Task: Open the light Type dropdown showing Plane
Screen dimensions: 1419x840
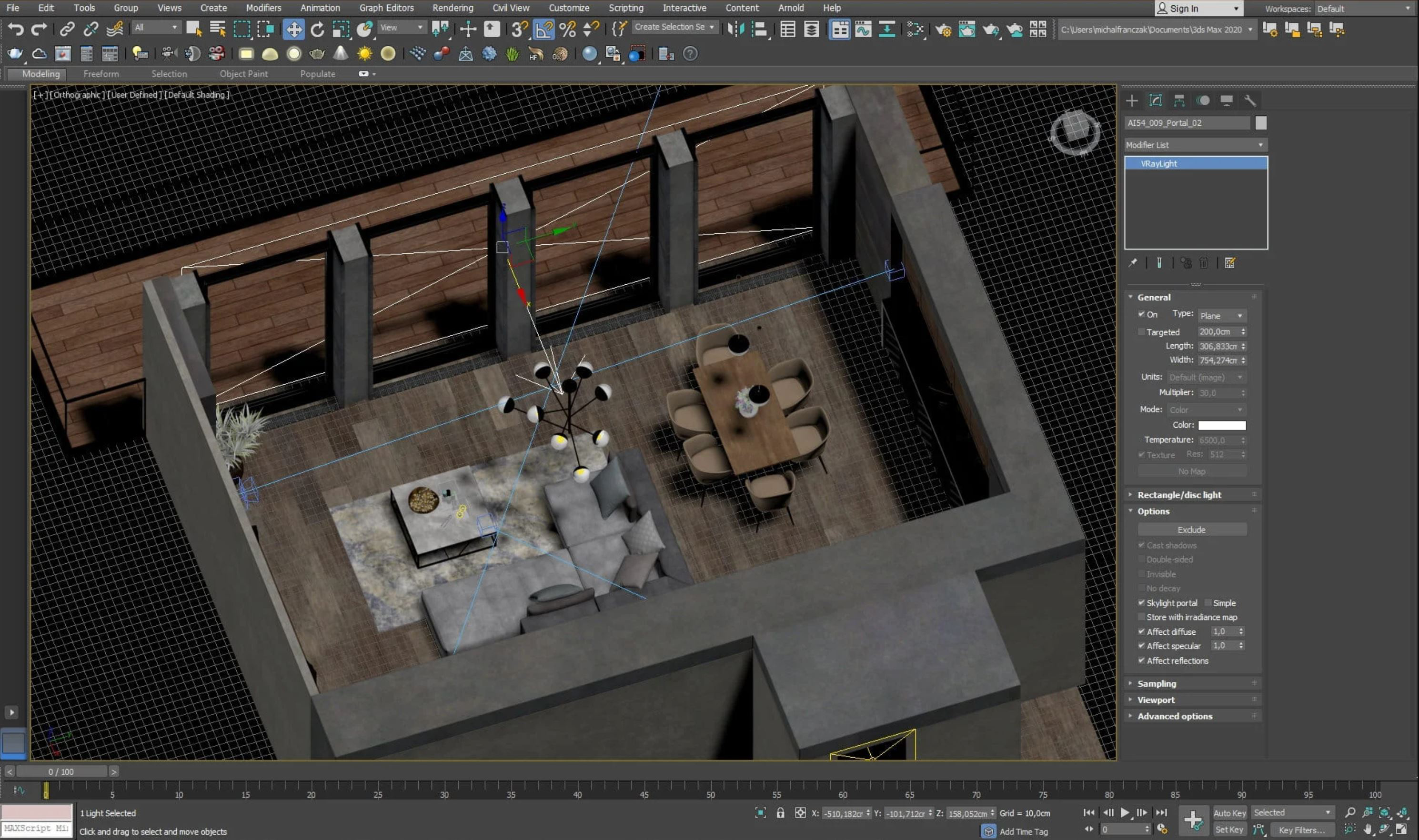Action: 1221,316
